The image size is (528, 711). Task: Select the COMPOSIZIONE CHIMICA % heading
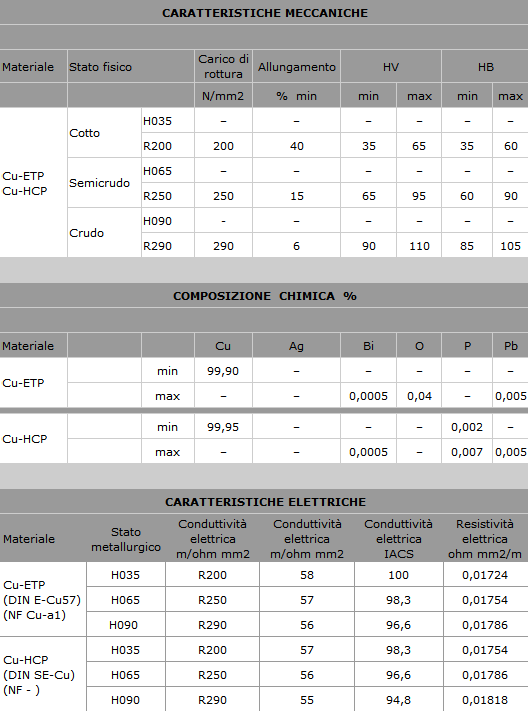pyautogui.click(x=265, y=296)
